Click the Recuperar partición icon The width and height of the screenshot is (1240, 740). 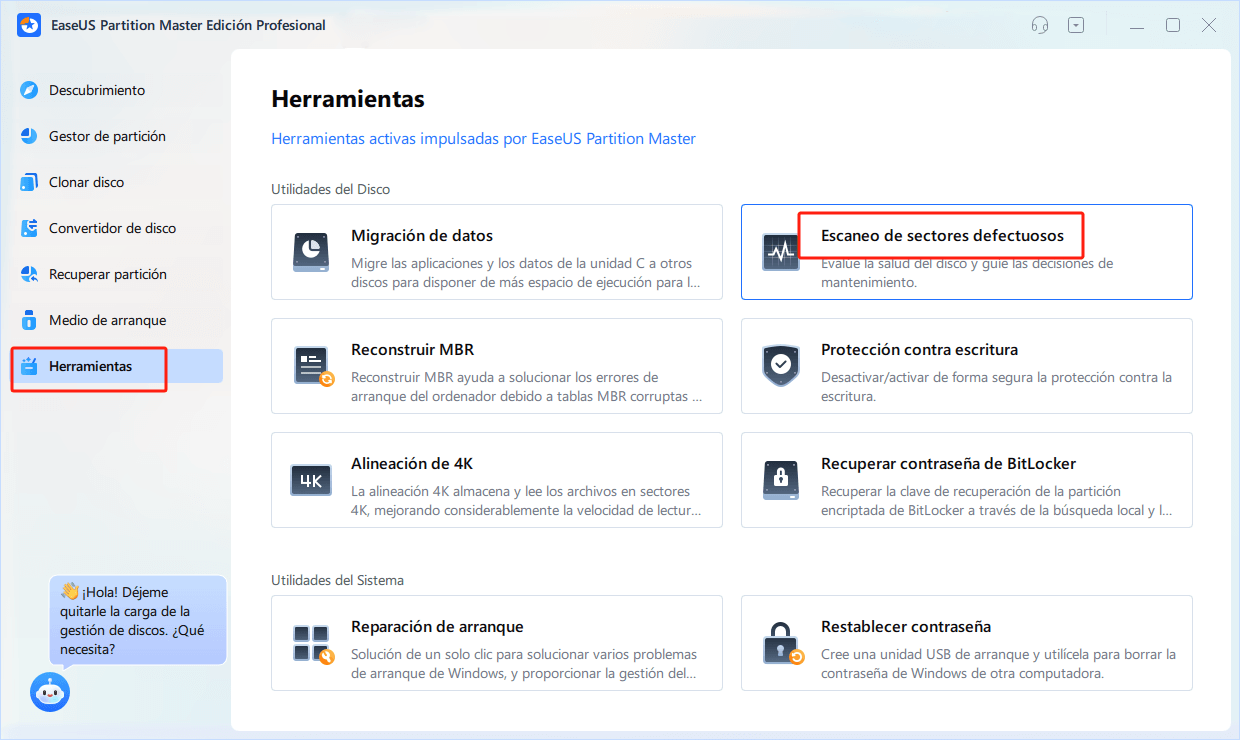(x=30, y=274)
